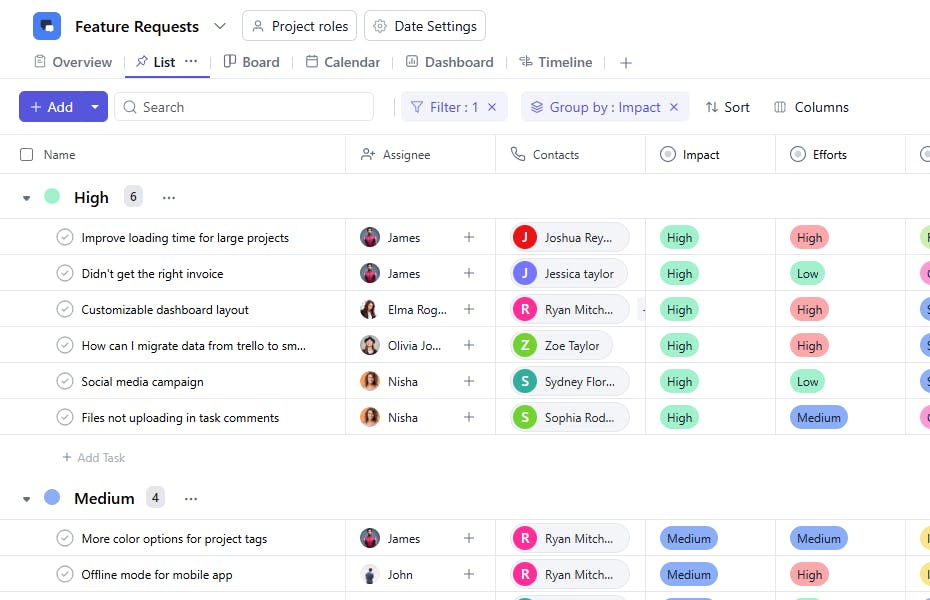Click 'Add Task' under the High group
Viewport: 930px width, 600px height.
tap(93, 457)
